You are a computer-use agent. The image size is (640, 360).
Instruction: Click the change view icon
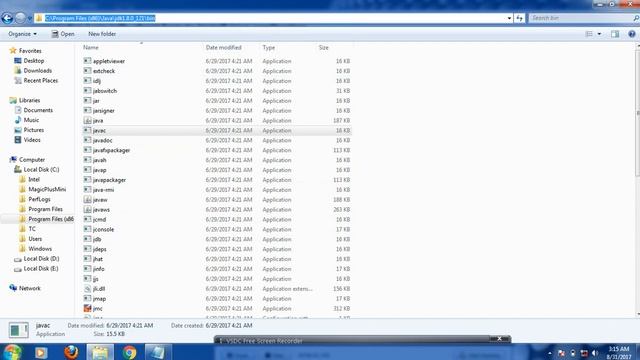(x=589, y=34)
